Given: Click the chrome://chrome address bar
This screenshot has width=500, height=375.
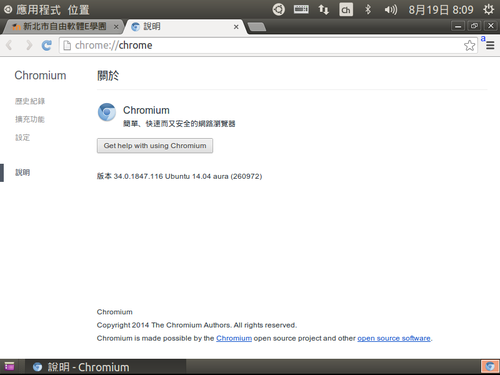Looking at the screenshot, I should pyautogui.click(x=267, y=45).
